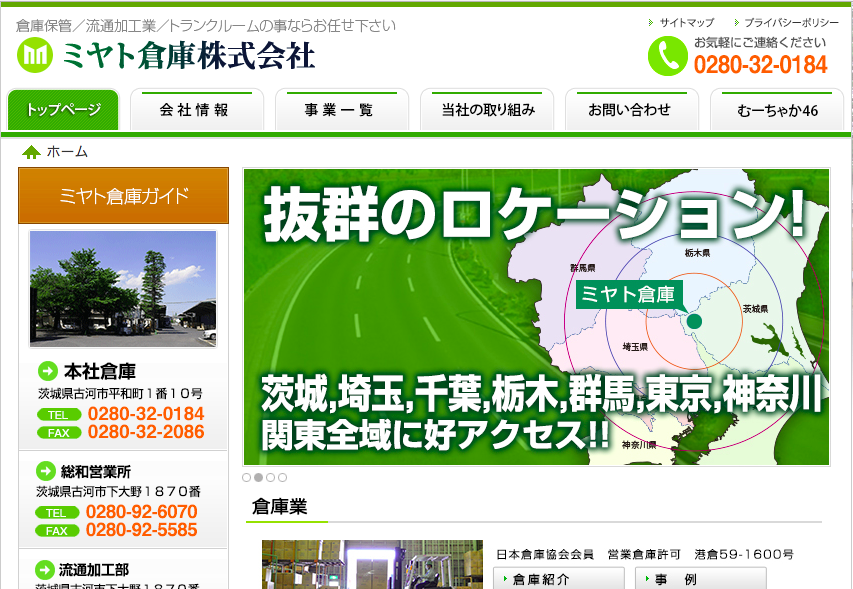Screen dimensions: 853x589
Task: Click phone number 0280-92-6070
Action: pos(141,512)
